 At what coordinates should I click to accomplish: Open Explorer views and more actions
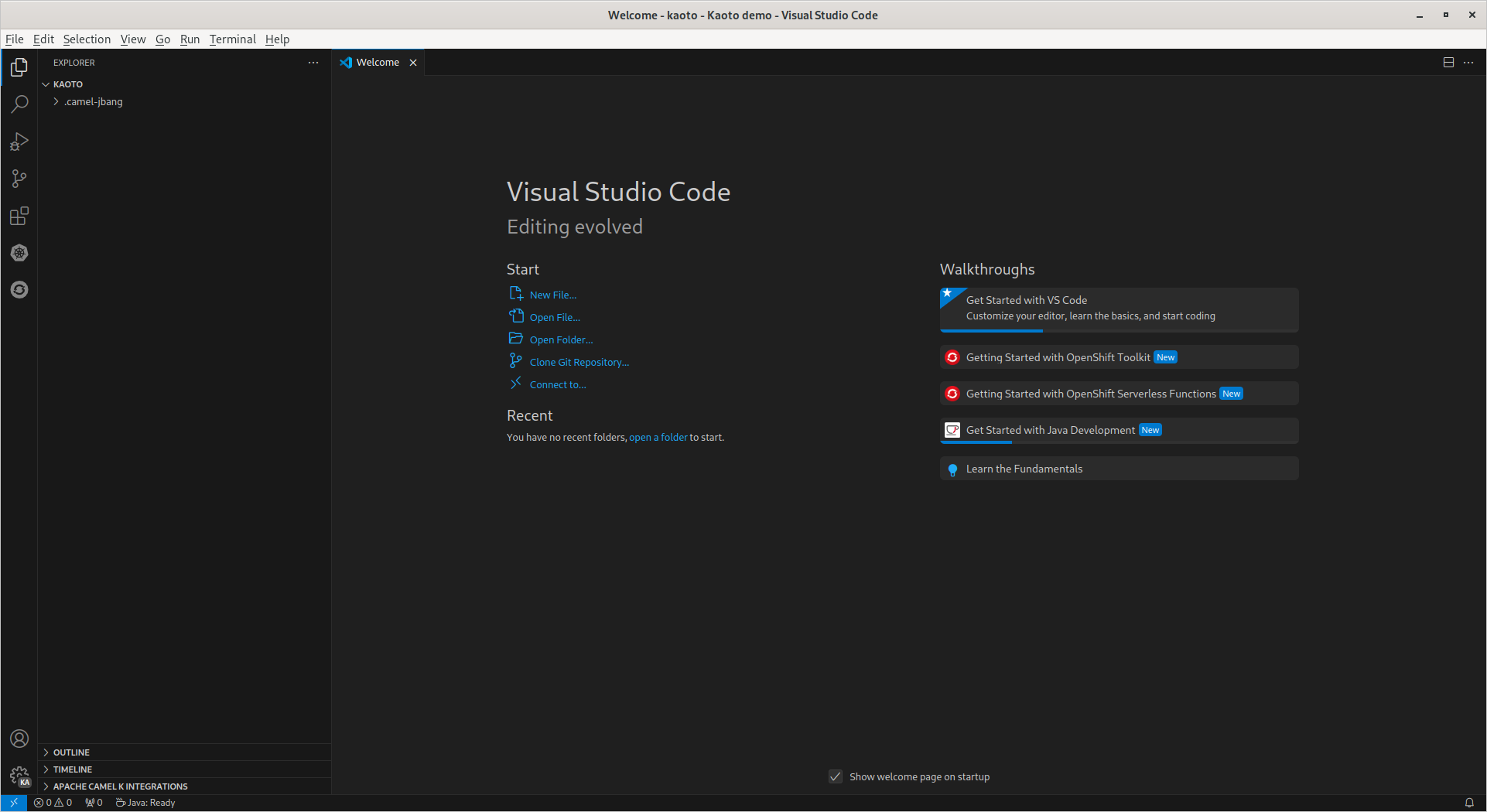pyautogui.click(x=313, y=63)
